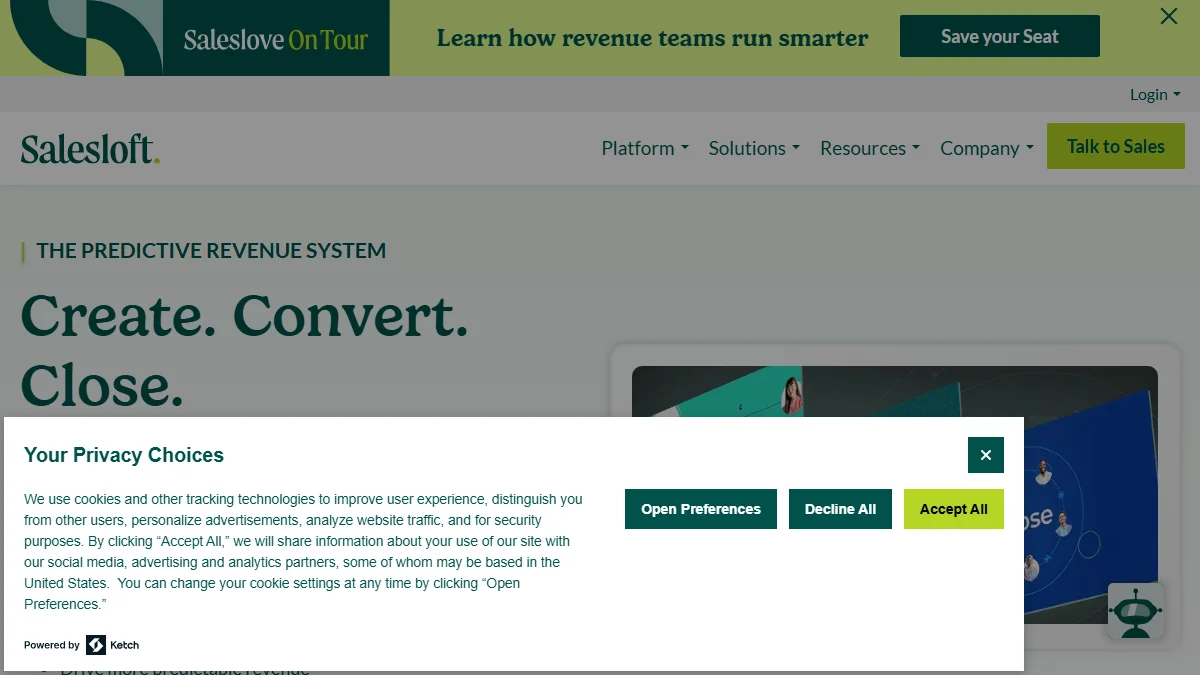Image resolution: width=1200 pixels, height=675 pixels.
Task: Click Accept All cookies
Action: click(x=953, y=509)
